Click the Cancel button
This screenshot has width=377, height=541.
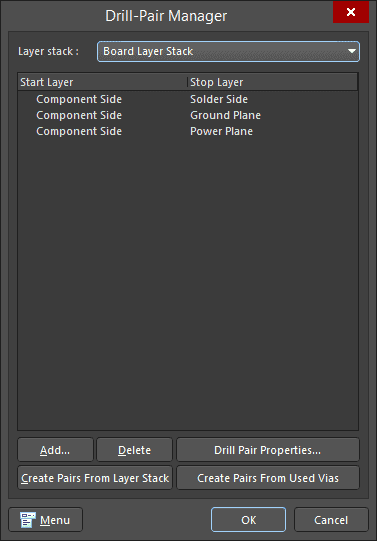(x=331, y=520)
